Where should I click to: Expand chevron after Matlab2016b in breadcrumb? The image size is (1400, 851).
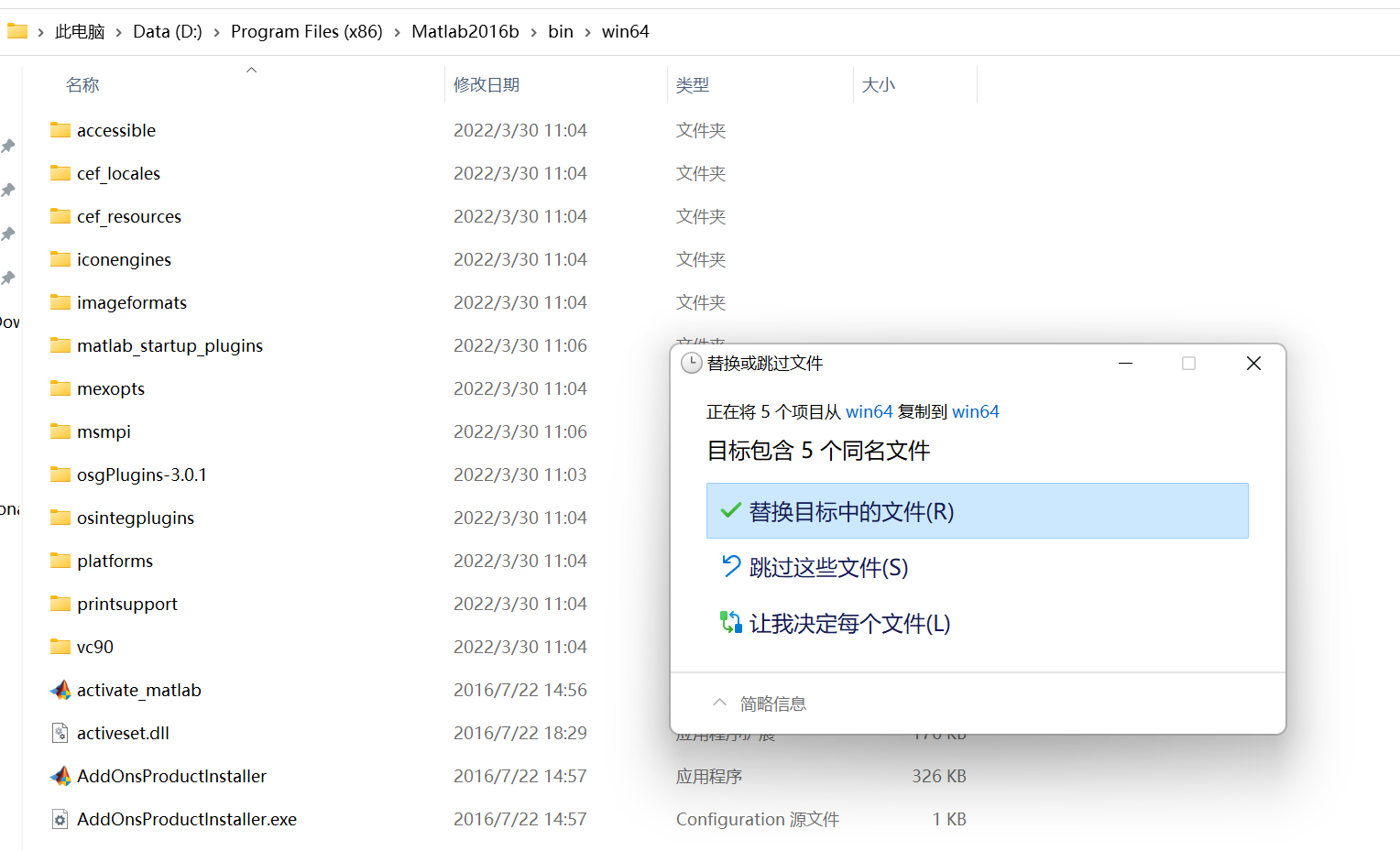(534, 32)
